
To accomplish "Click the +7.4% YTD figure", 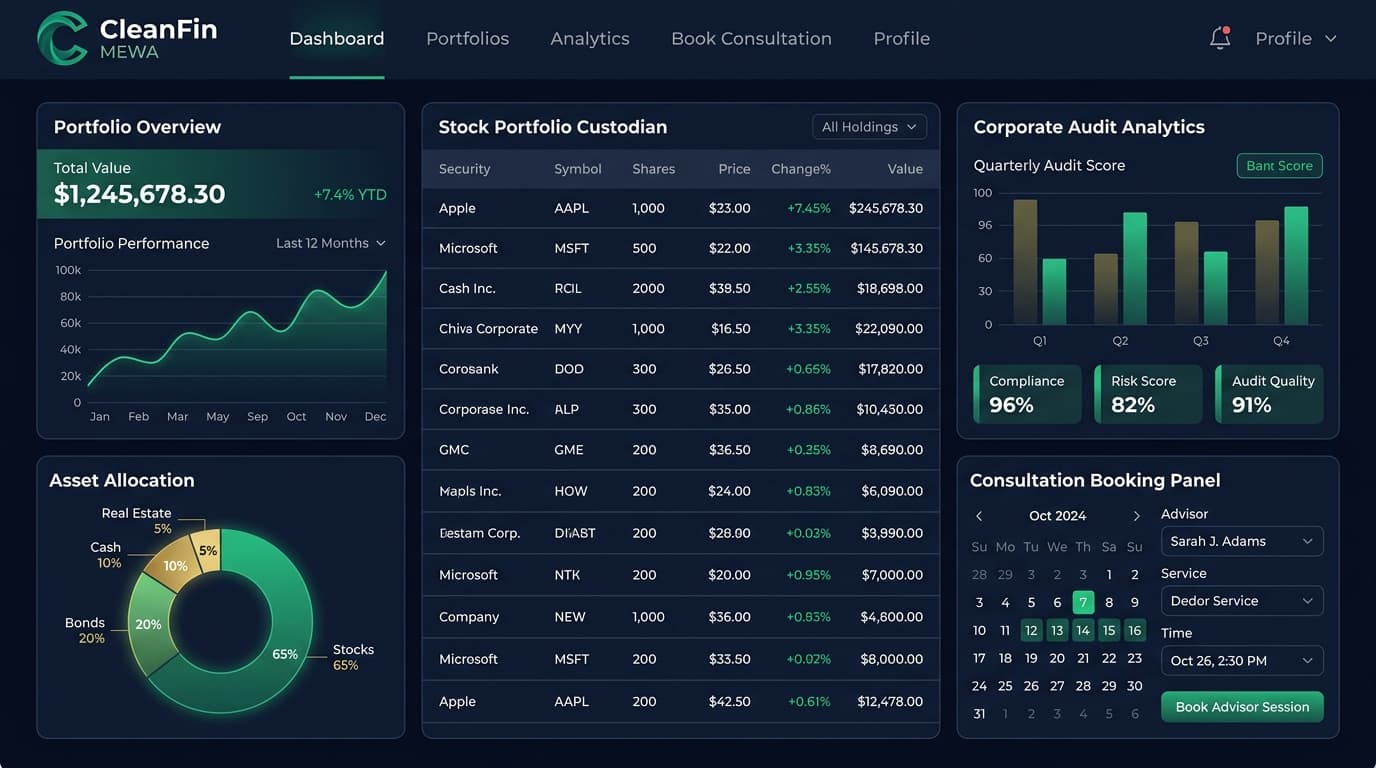I will pos(350,195).
